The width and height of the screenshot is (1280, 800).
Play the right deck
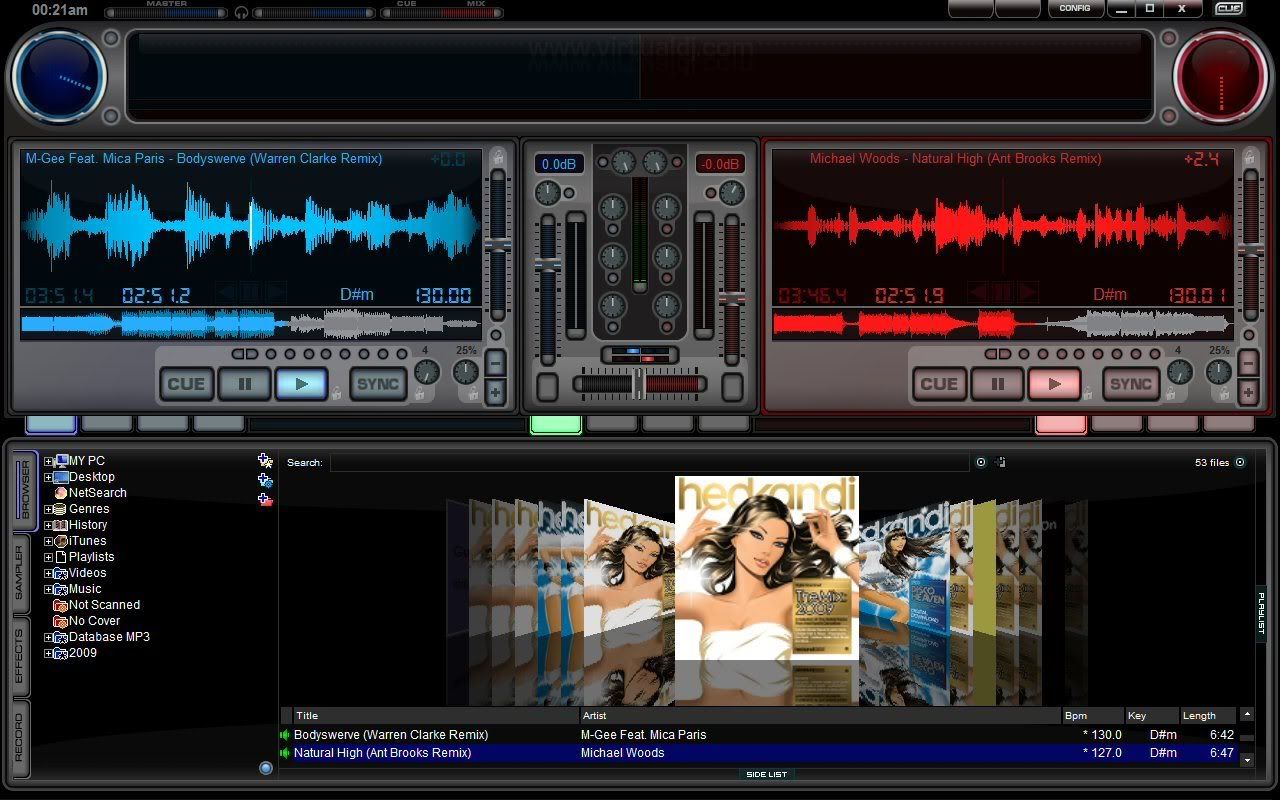click(x=1054, y=384)
